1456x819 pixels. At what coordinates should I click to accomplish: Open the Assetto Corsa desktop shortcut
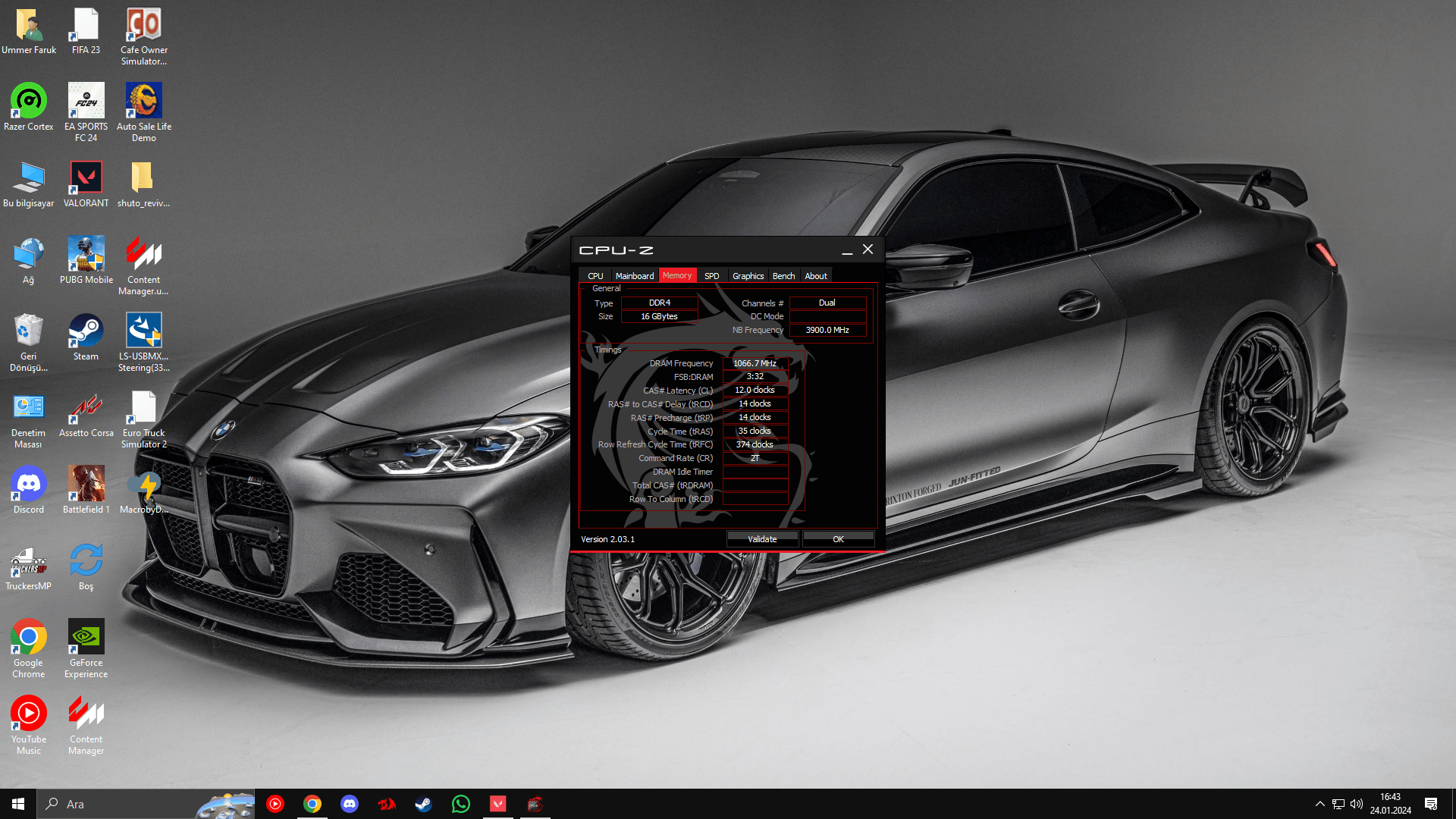[86, 408]
